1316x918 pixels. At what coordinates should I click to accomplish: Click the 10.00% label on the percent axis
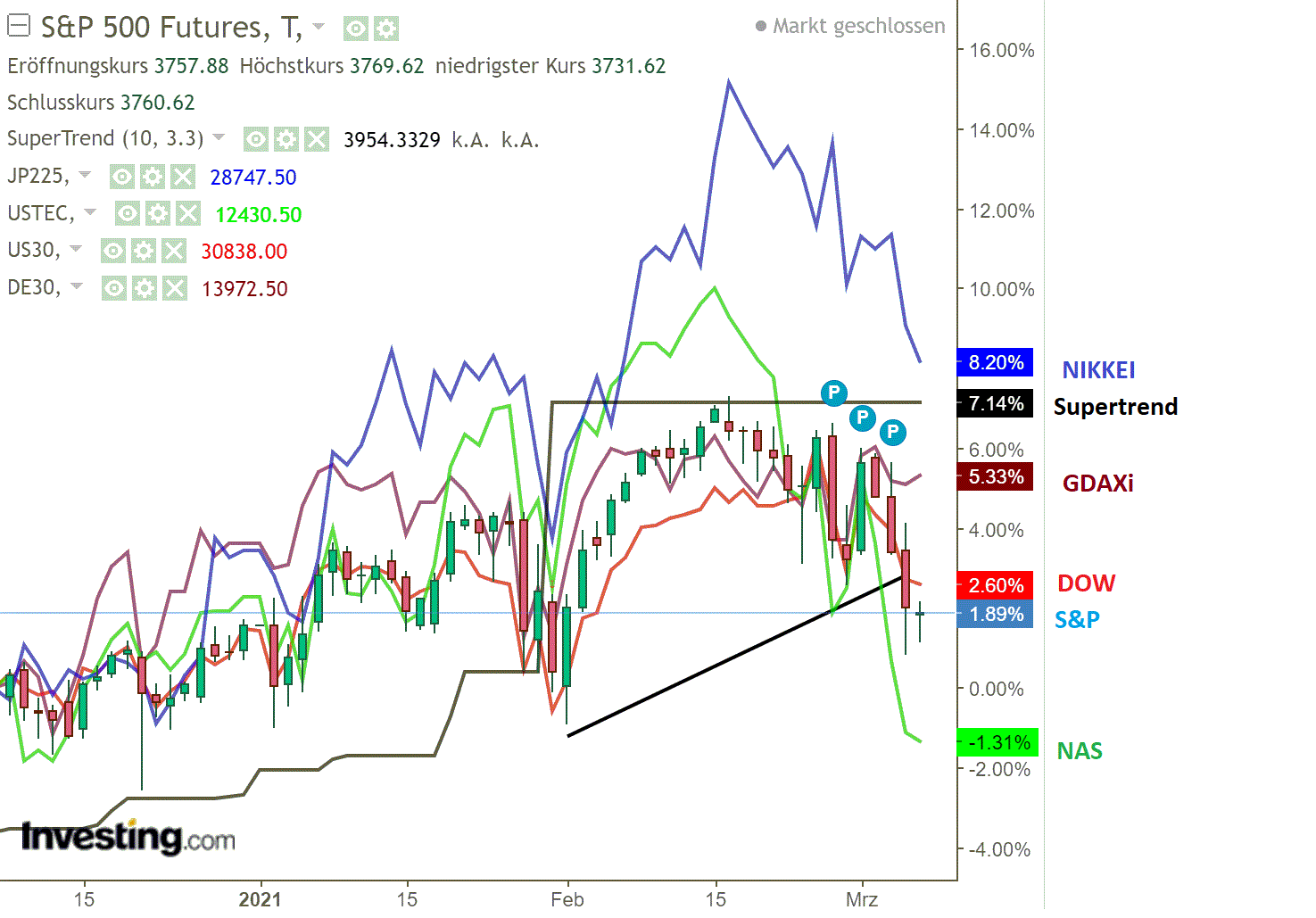tap(1002, 290)
